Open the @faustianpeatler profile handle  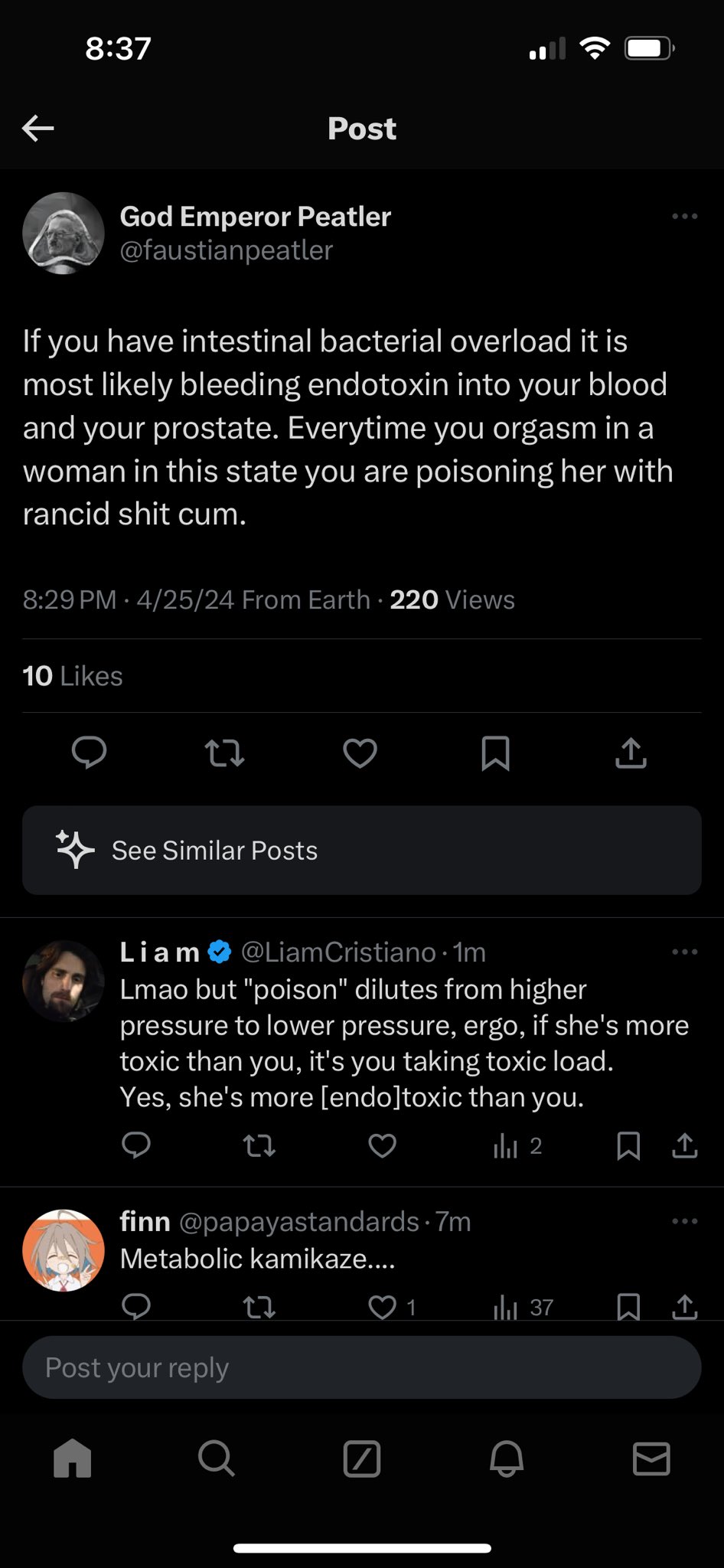tap(227, 250)
